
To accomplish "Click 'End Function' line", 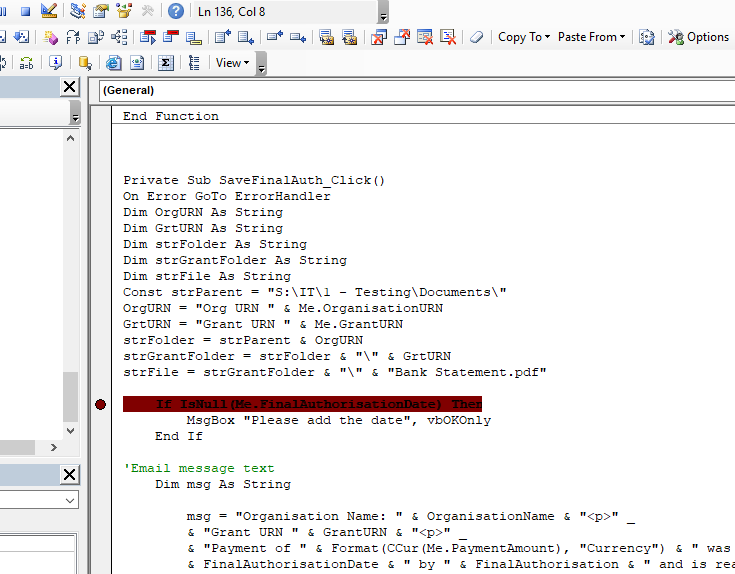I will click(x=171, y=116).
